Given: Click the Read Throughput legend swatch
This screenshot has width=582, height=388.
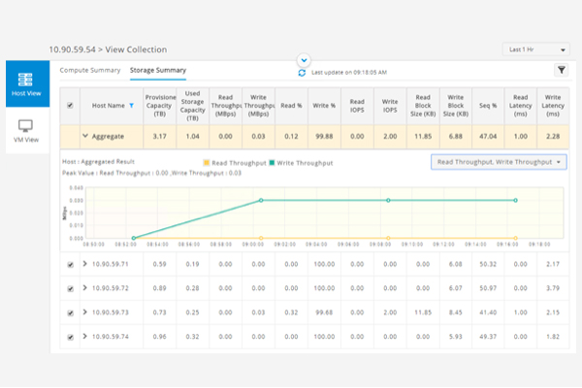Looking at the screenshot, I should 206,163.
